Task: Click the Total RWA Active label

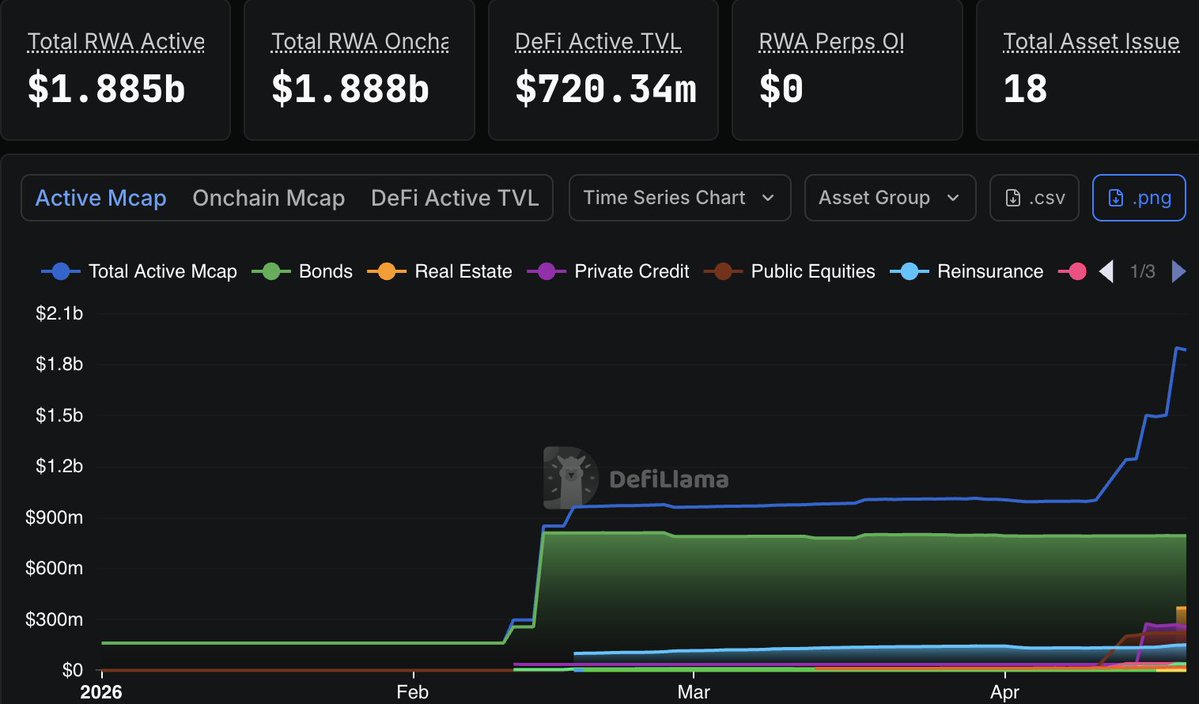Action: [x=116, y=42]
